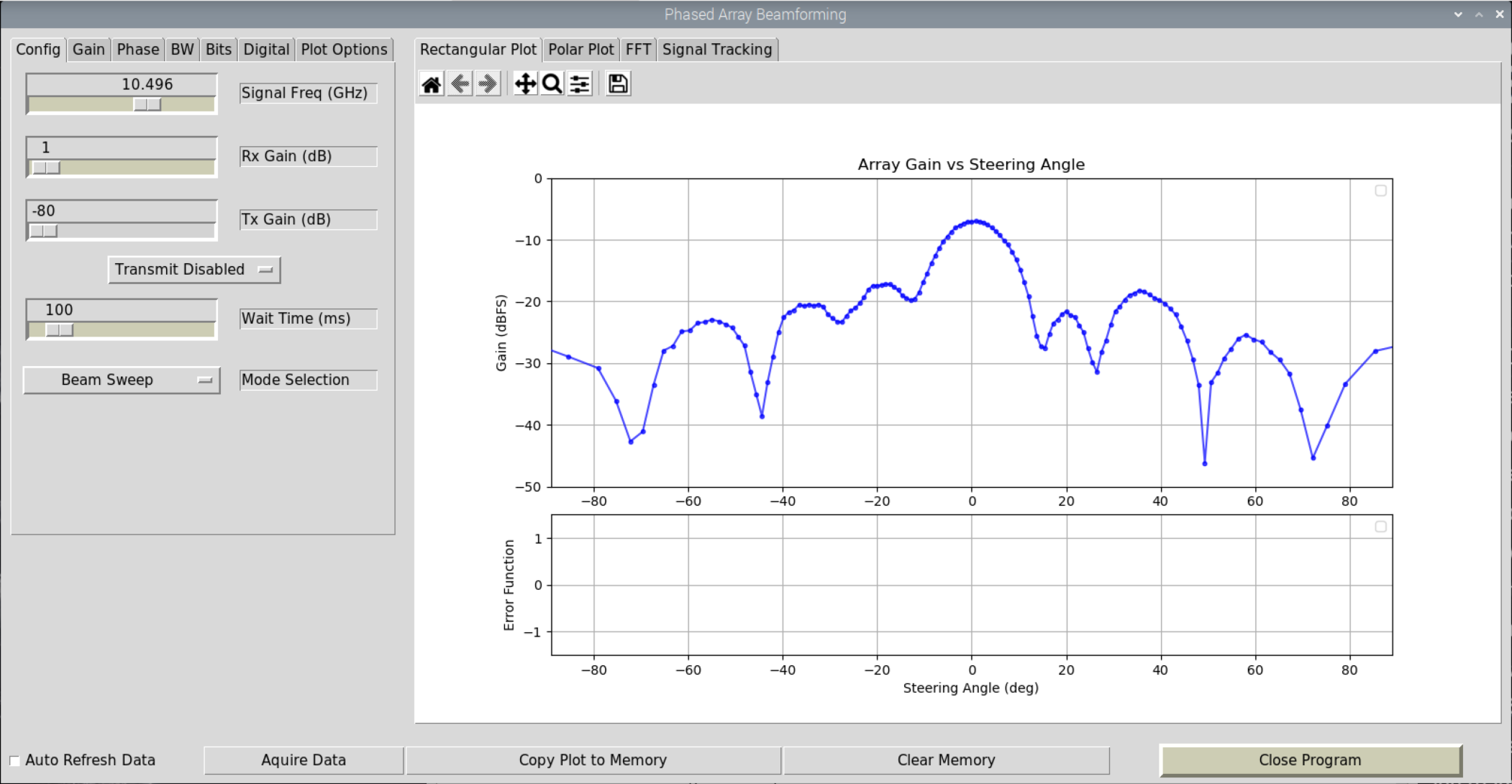Click the Close Program button
Screen dimensions: 1512x784
(x=1310, y=760)
